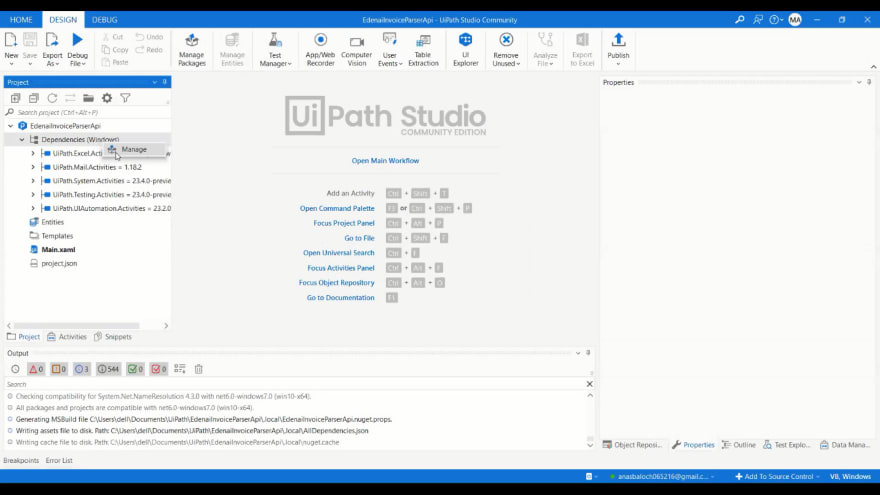Expand UiPath.Testing.Activities dependency
Viewport: 880px width, 495px height.
pos(33,194)
